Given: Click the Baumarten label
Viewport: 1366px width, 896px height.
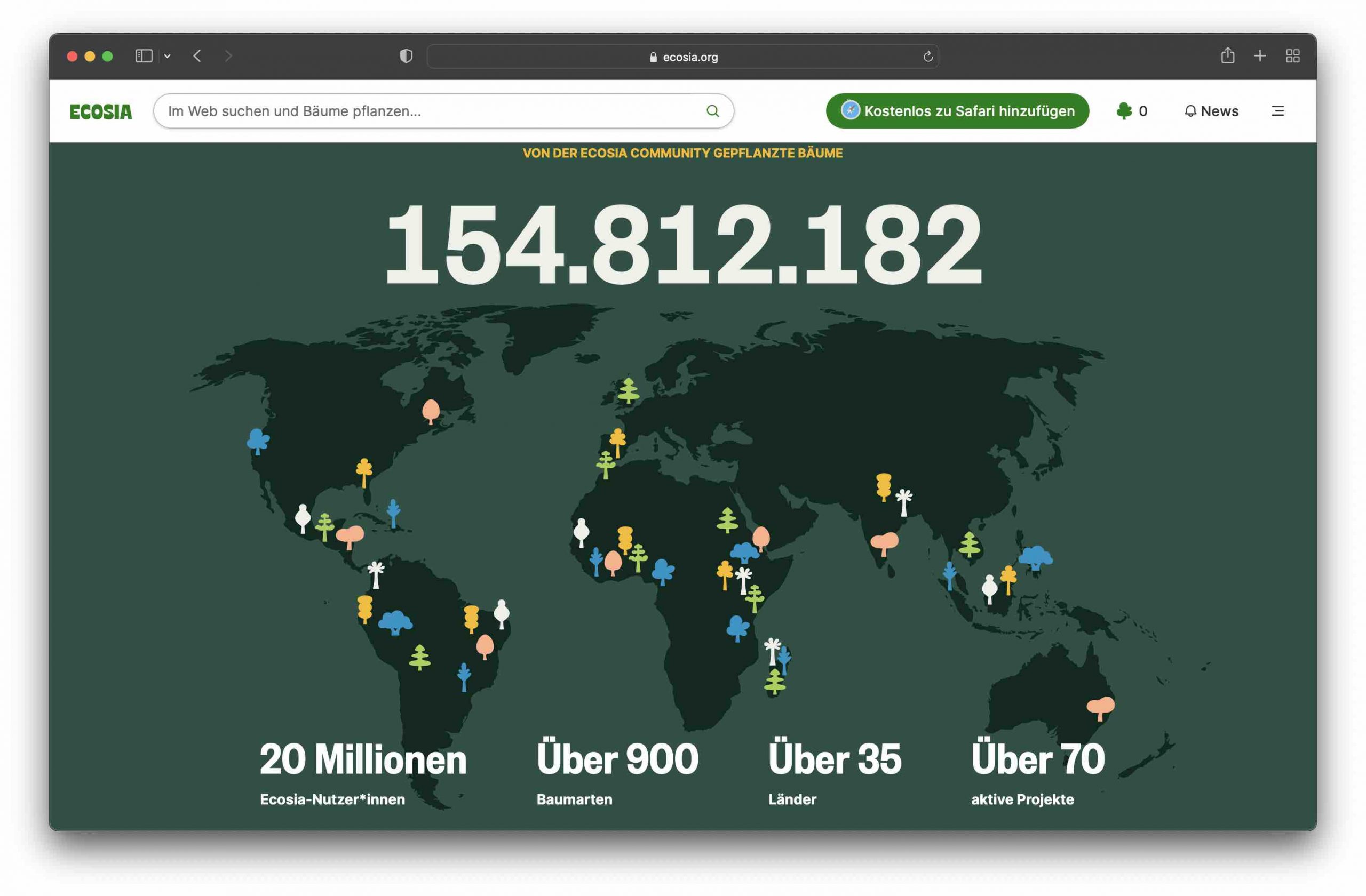Looking at the screenshot, I should click(575, 799).
